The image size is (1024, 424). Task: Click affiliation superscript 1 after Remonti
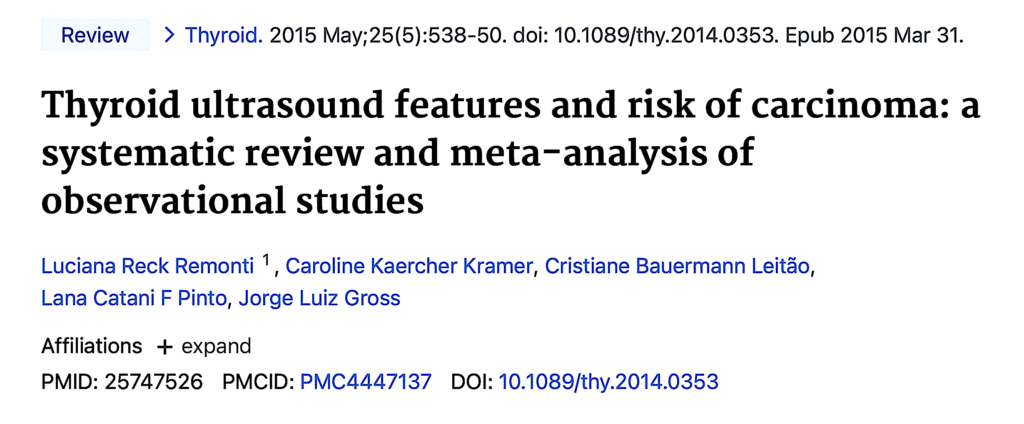click(x=267, y=262)
